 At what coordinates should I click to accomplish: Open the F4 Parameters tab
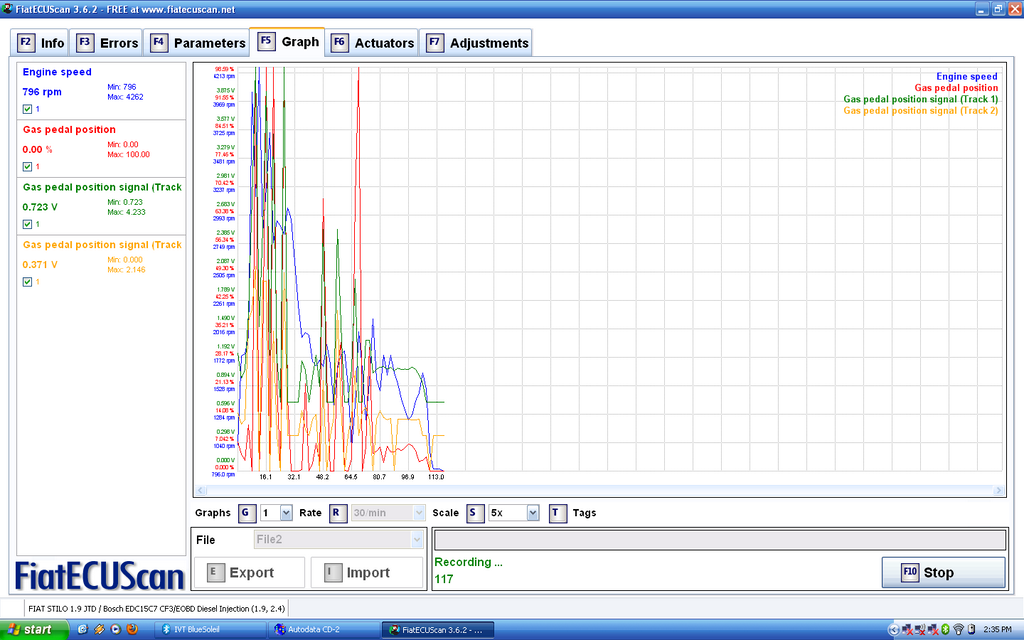point(197,43)
